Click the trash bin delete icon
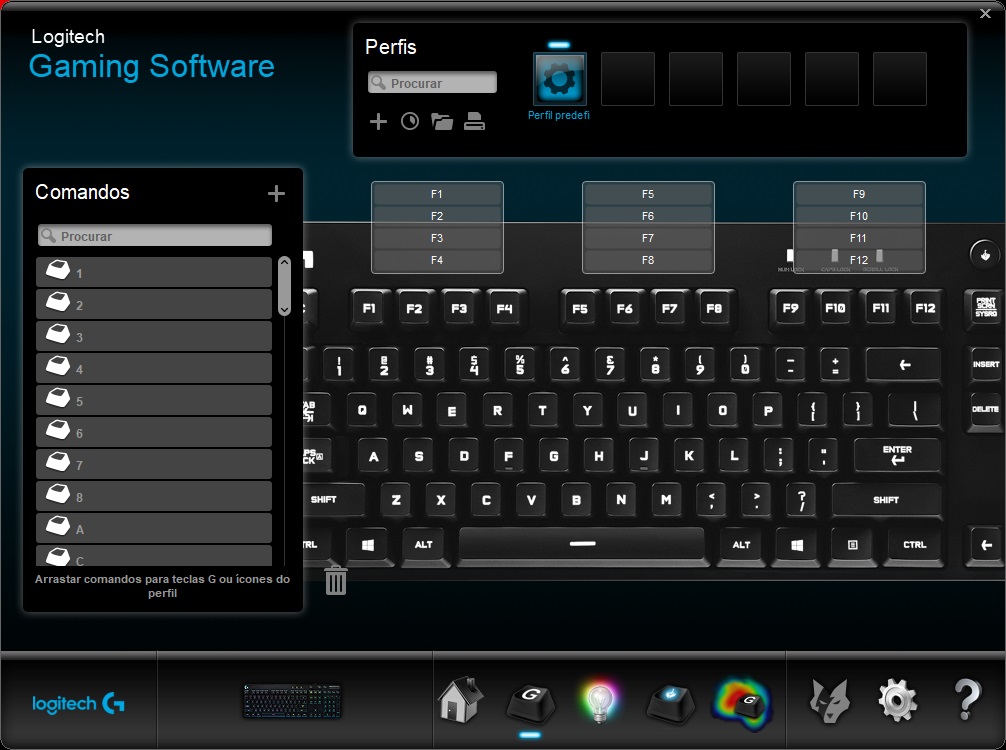The image size is (1006, 750). tap(336, 580)
